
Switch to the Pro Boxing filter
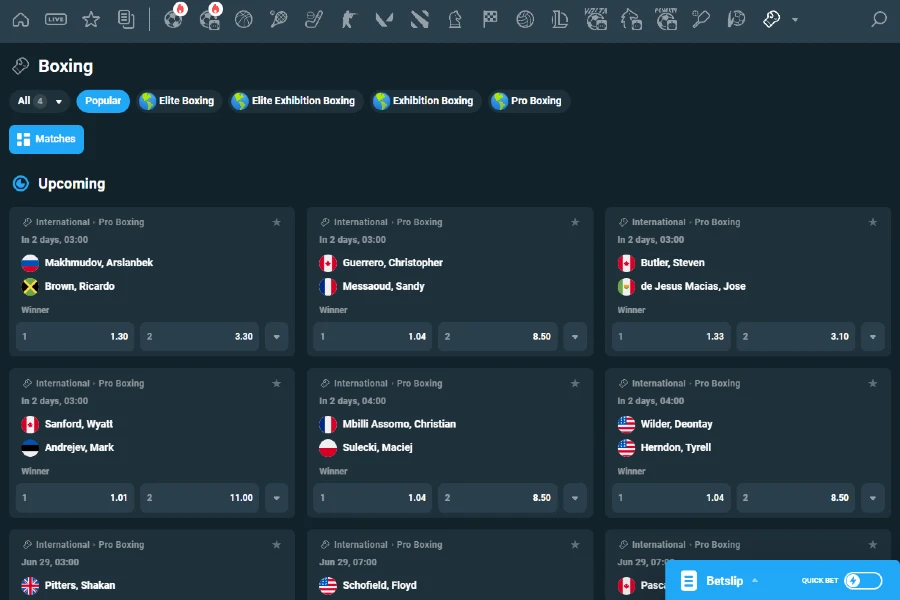tap(529, 100)
